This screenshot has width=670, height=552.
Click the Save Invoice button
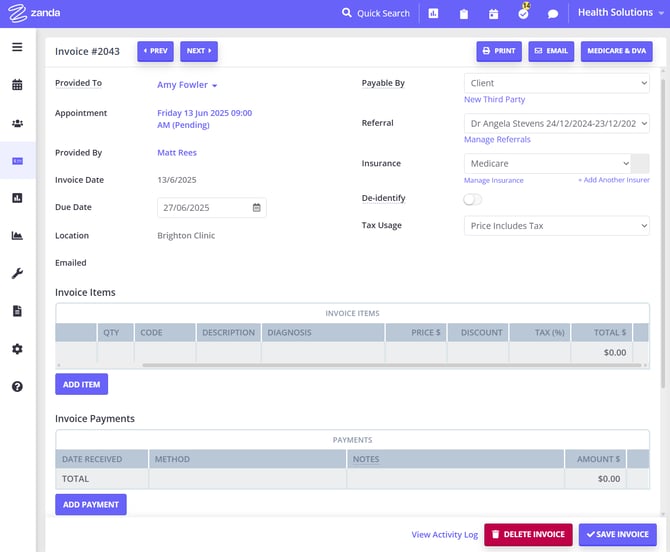tap(617, 534)
